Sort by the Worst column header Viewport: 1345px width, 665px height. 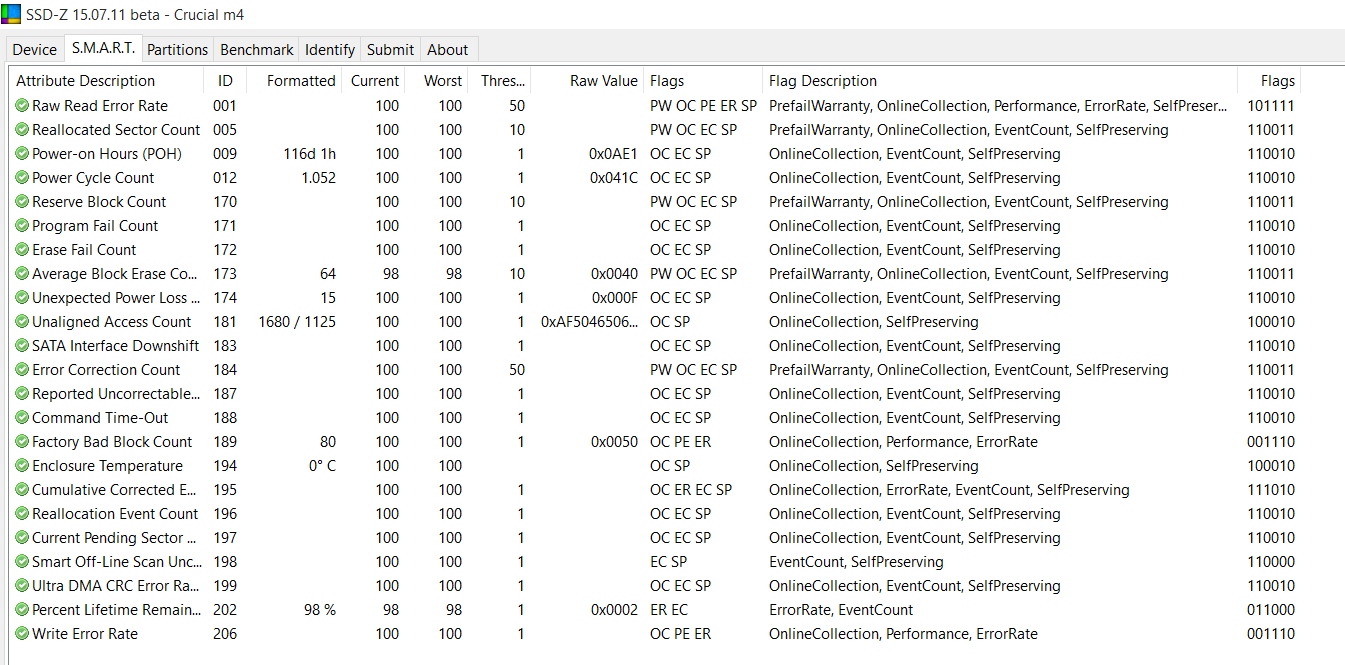[436, 81]
